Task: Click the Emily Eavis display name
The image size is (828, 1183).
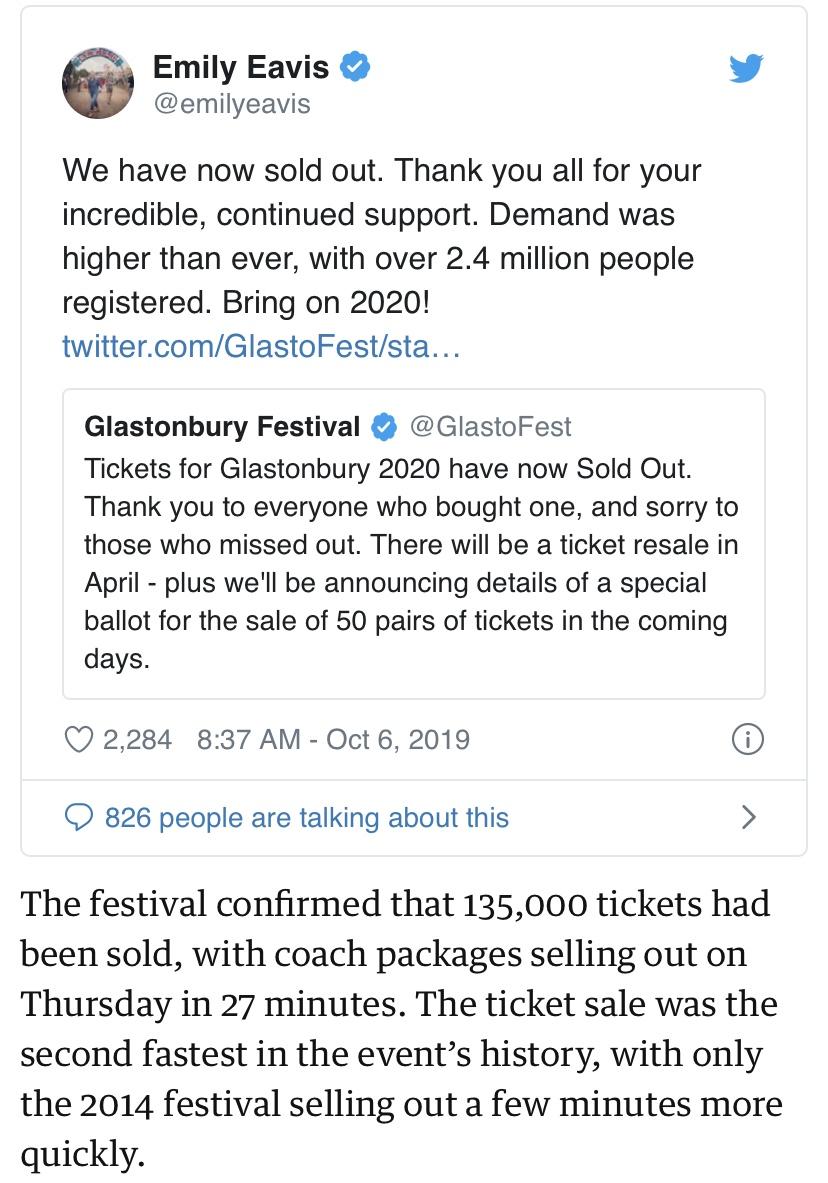Action: (x=241, y=67)
